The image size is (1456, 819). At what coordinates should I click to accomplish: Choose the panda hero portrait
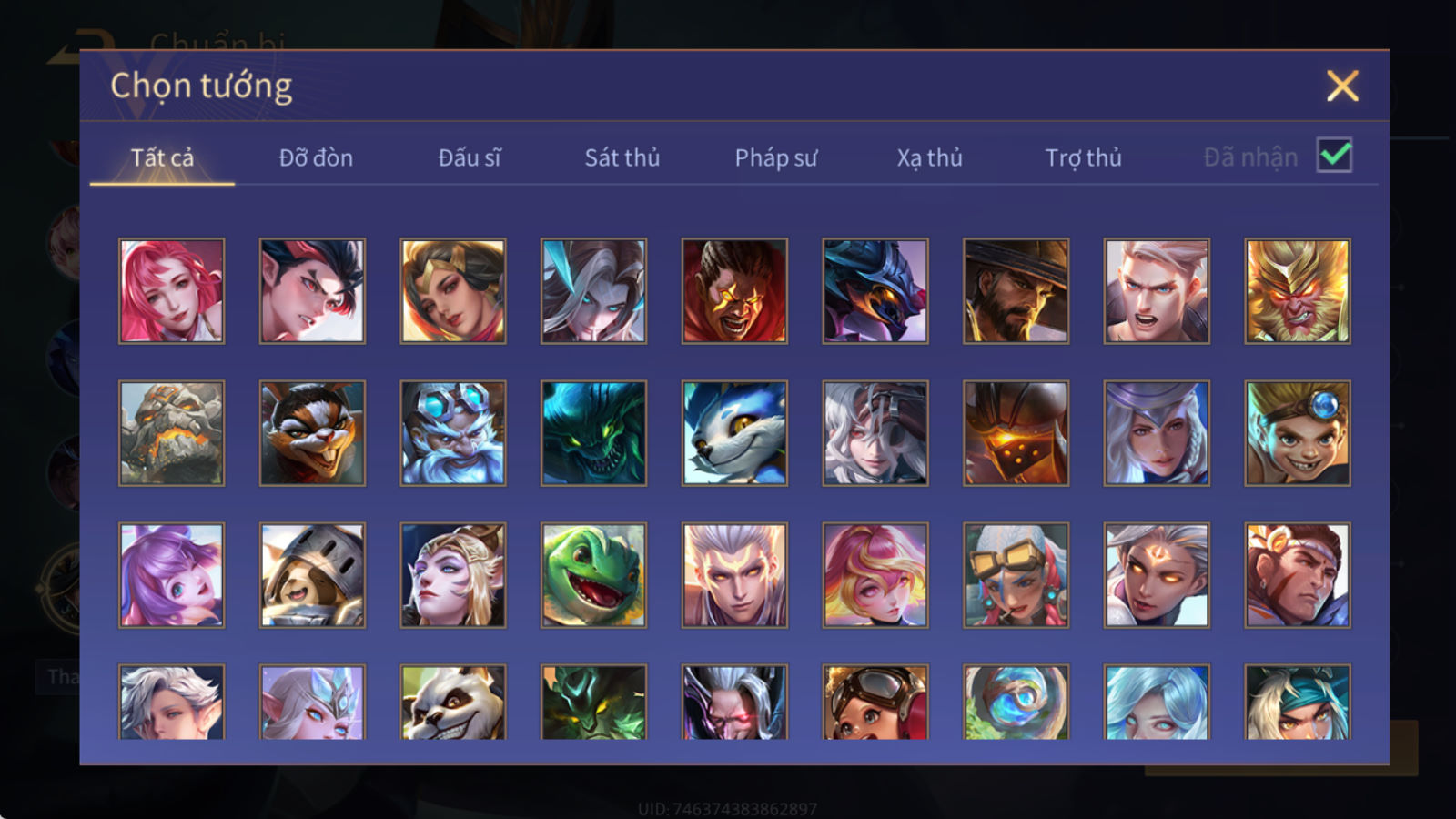tap(453, 702)
